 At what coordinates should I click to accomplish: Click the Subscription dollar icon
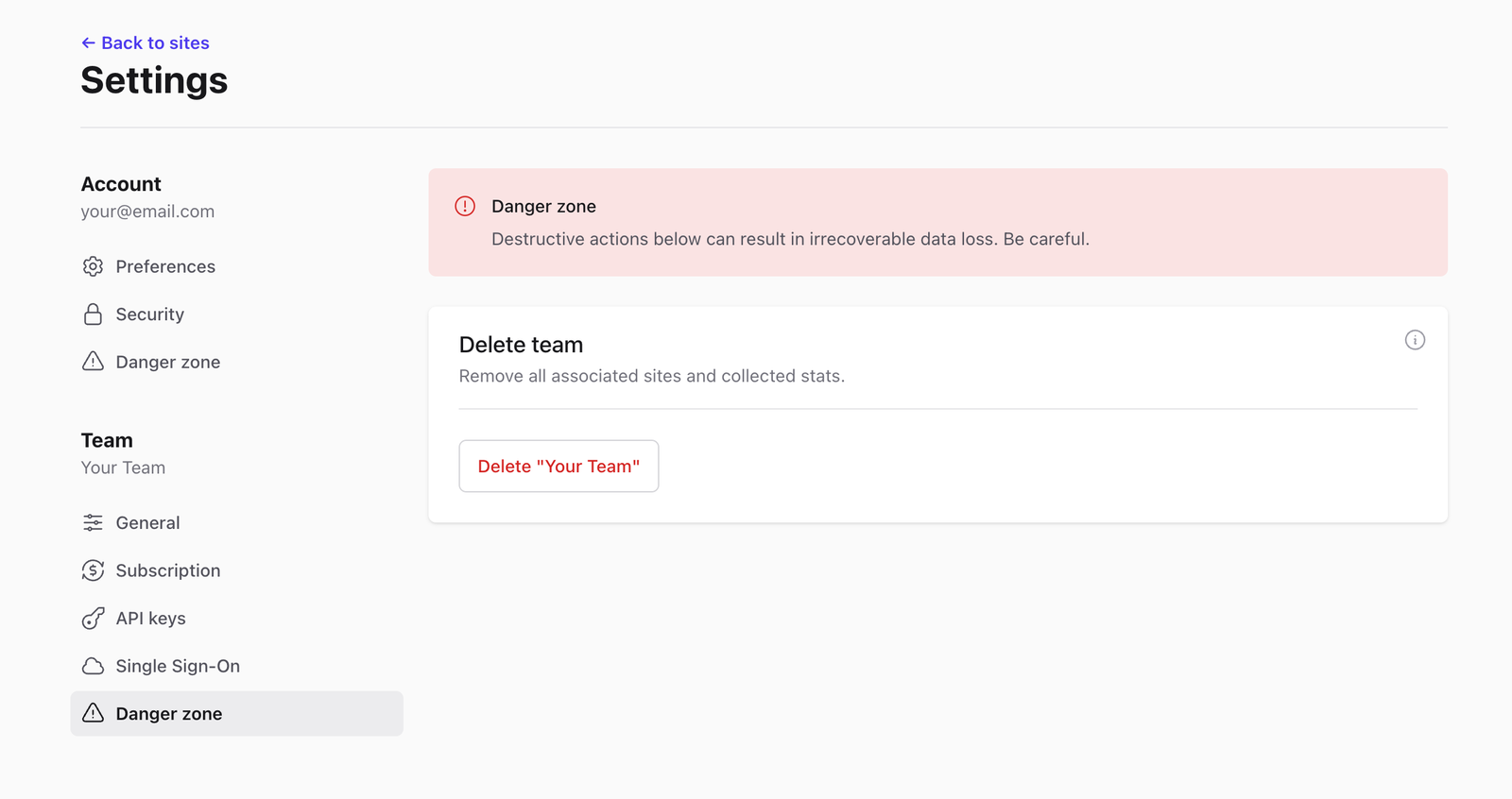tap(93, 570)
